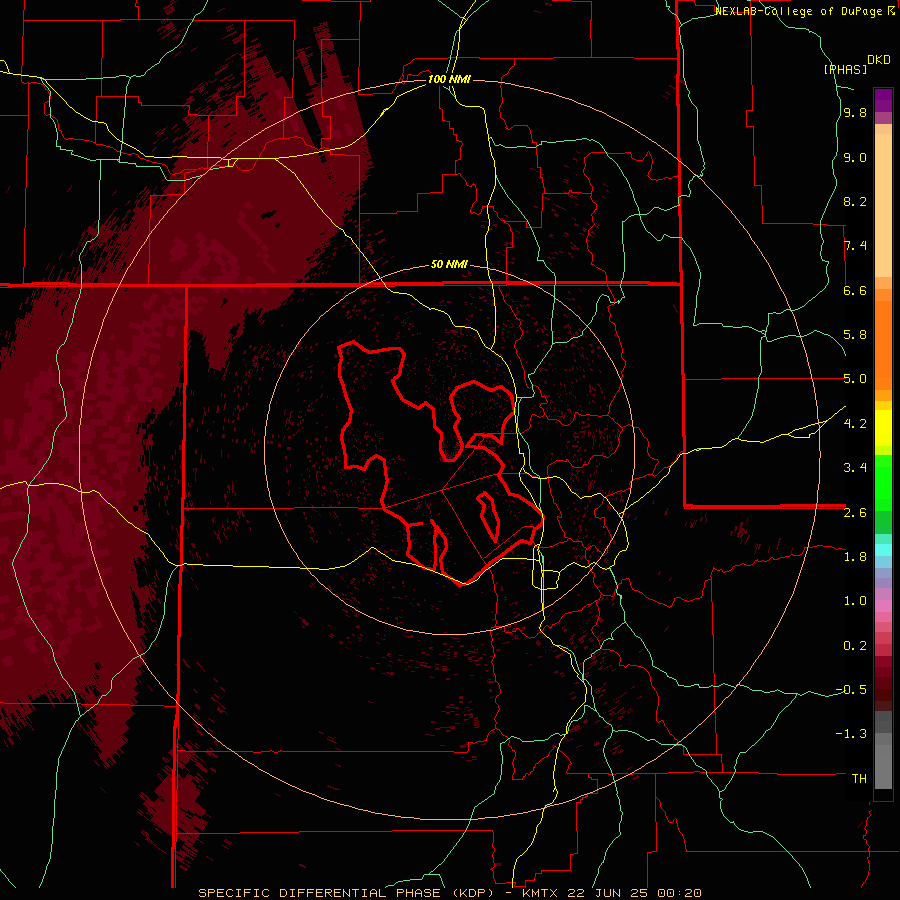Click the -0.5 value on the color scale
This screenshot has height=900, width=900.
851,690
